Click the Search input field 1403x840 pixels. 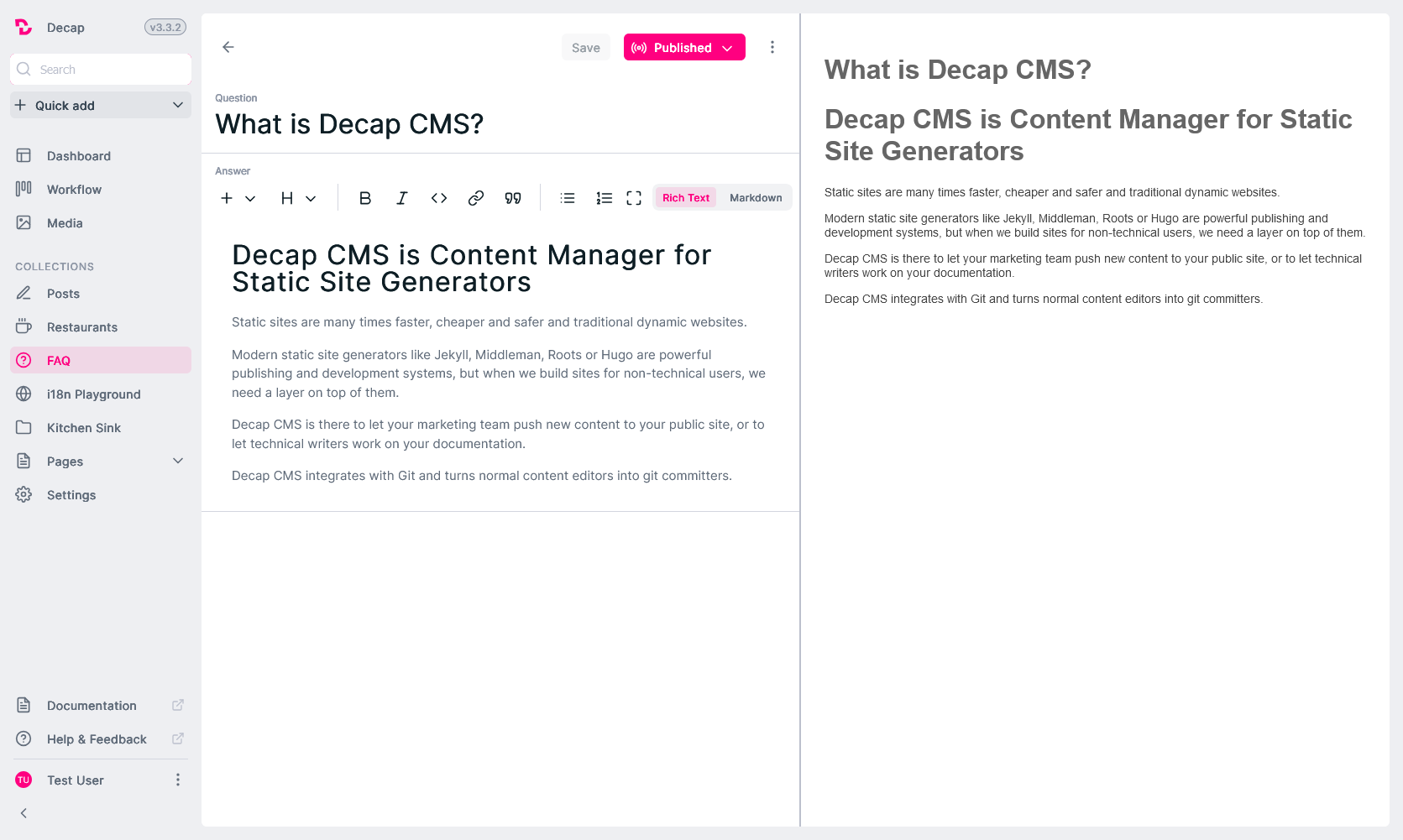[x=101, y=69]
